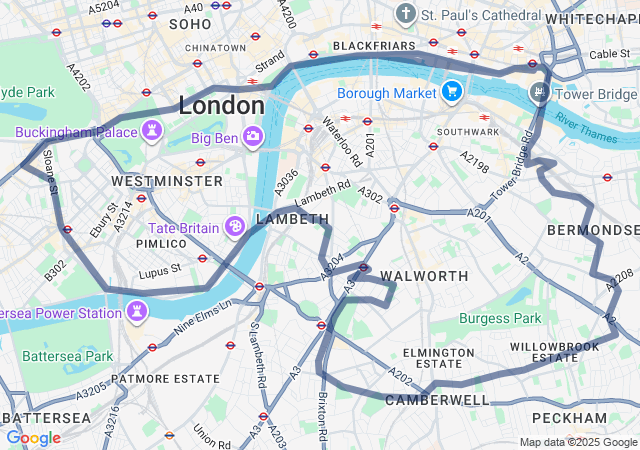Screen dimensions: 640x450
Task: Select the Burgess Park label
Action: click(x=500, y=318)
